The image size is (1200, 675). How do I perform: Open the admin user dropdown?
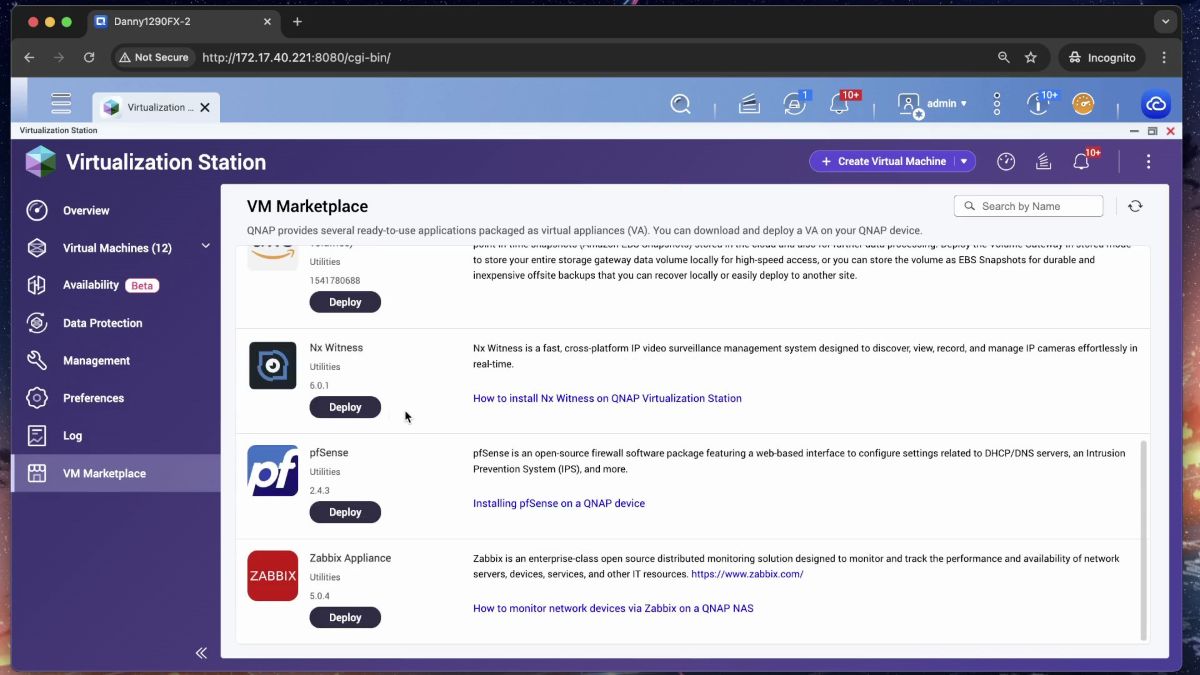click(932, 104)
